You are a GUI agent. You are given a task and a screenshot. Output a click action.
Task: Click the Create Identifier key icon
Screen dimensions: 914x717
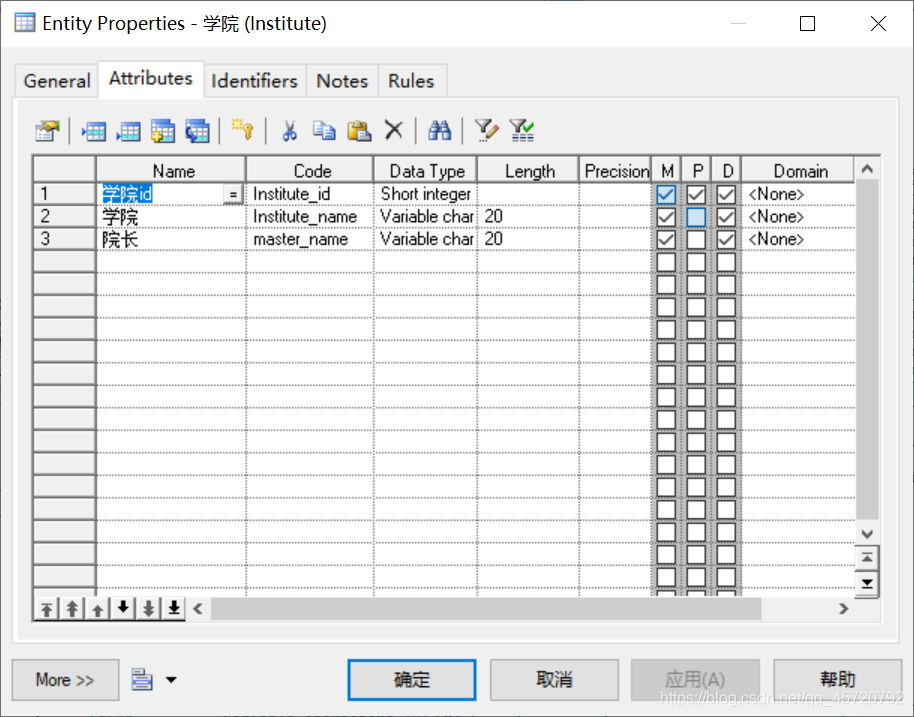(x=242, y=129)
